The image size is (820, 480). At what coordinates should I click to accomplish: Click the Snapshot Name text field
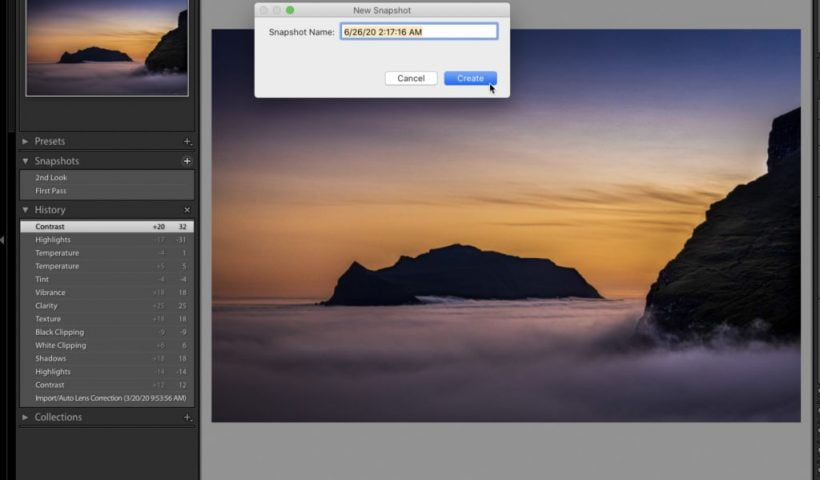(419, 32)
